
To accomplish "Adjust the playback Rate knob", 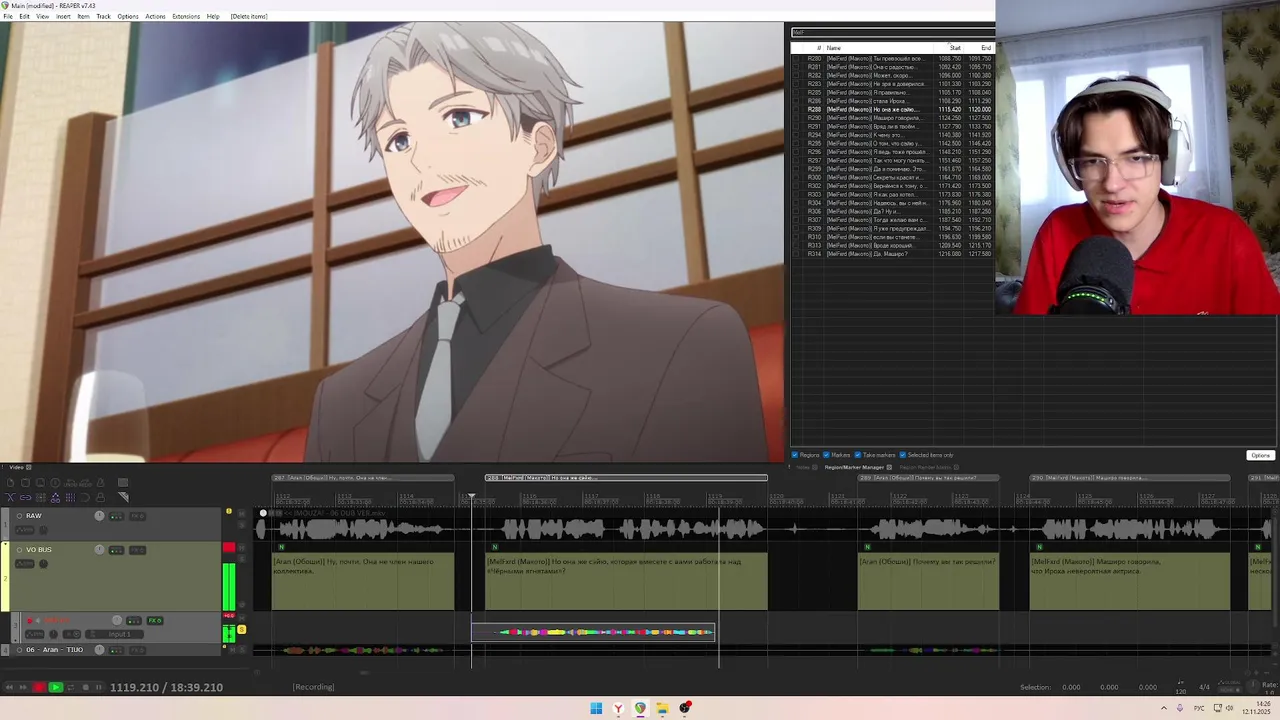I will [1253, 685].
